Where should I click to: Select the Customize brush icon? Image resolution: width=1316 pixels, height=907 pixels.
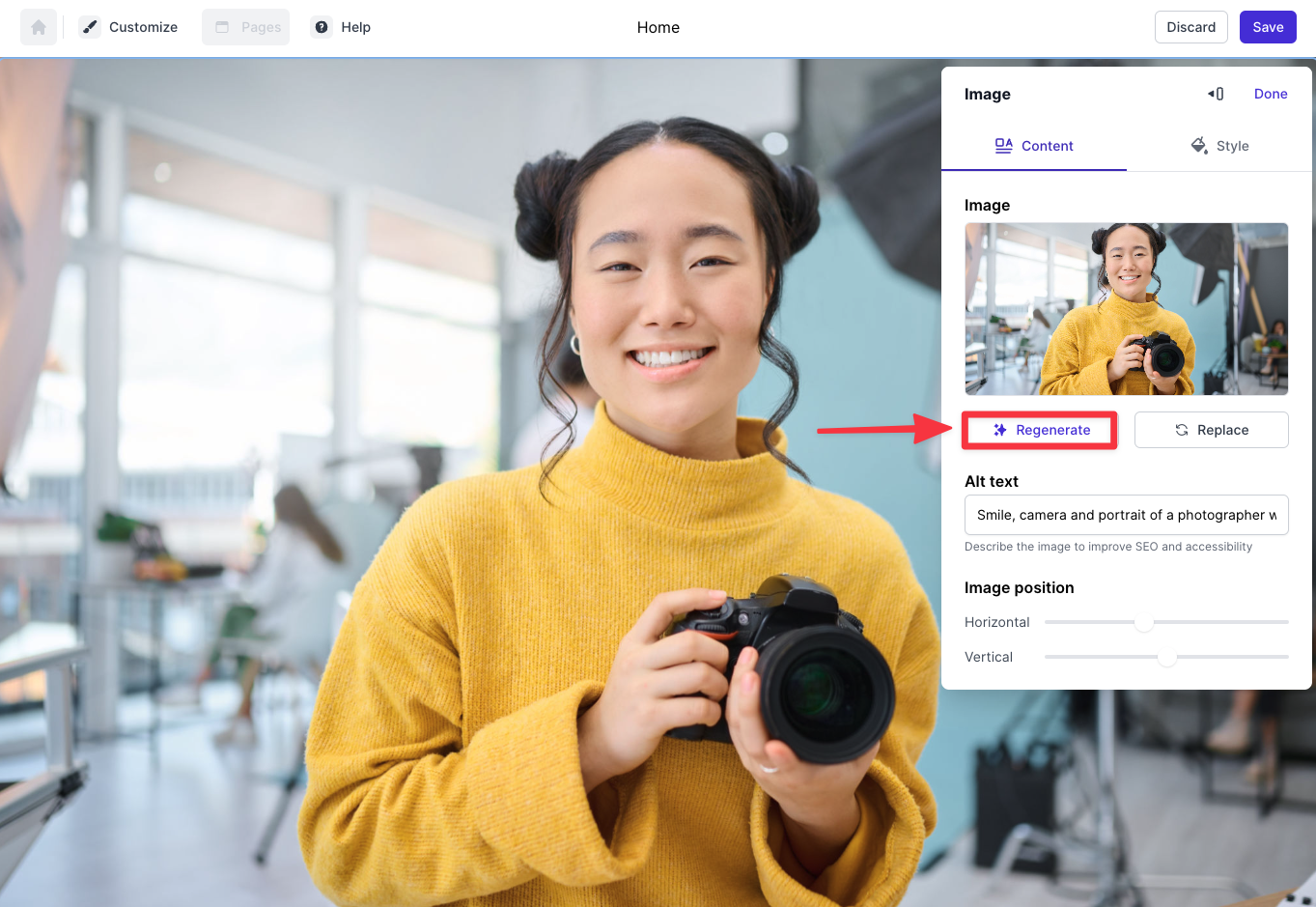tap(90, 27)
